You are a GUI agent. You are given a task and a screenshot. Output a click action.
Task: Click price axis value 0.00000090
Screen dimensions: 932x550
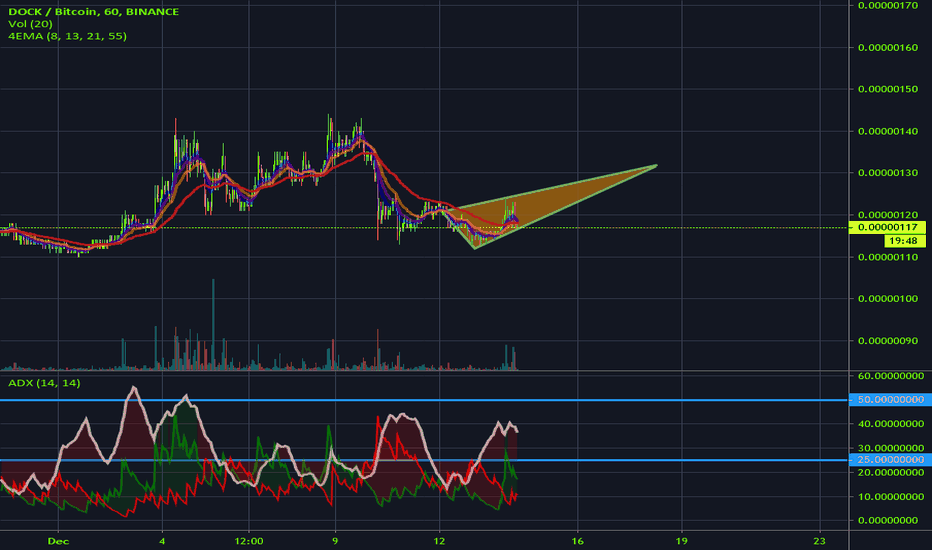tap(888, 341)
